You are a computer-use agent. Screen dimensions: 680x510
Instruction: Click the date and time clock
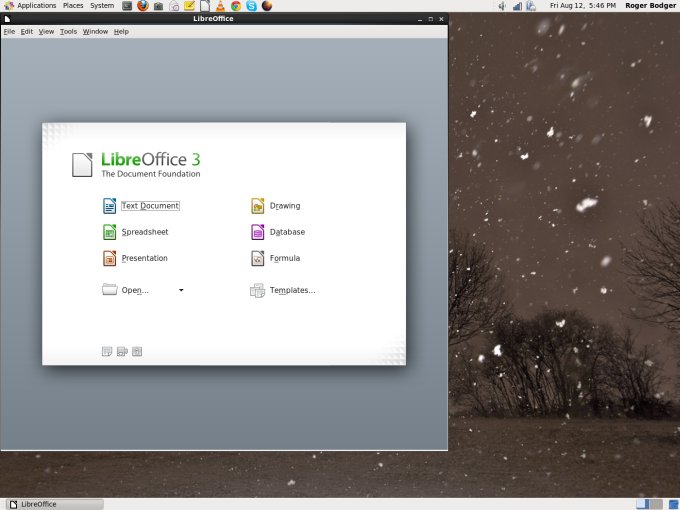(582, 6)
